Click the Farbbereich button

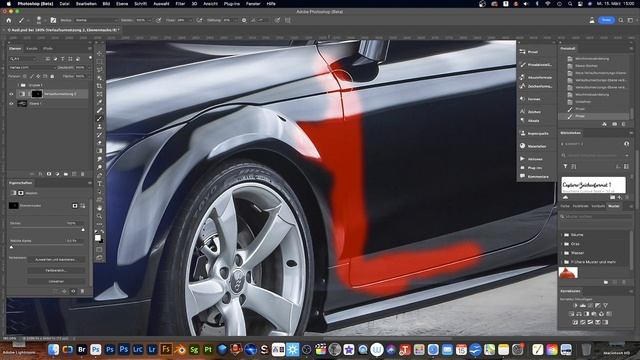click(x=56, y=270)
